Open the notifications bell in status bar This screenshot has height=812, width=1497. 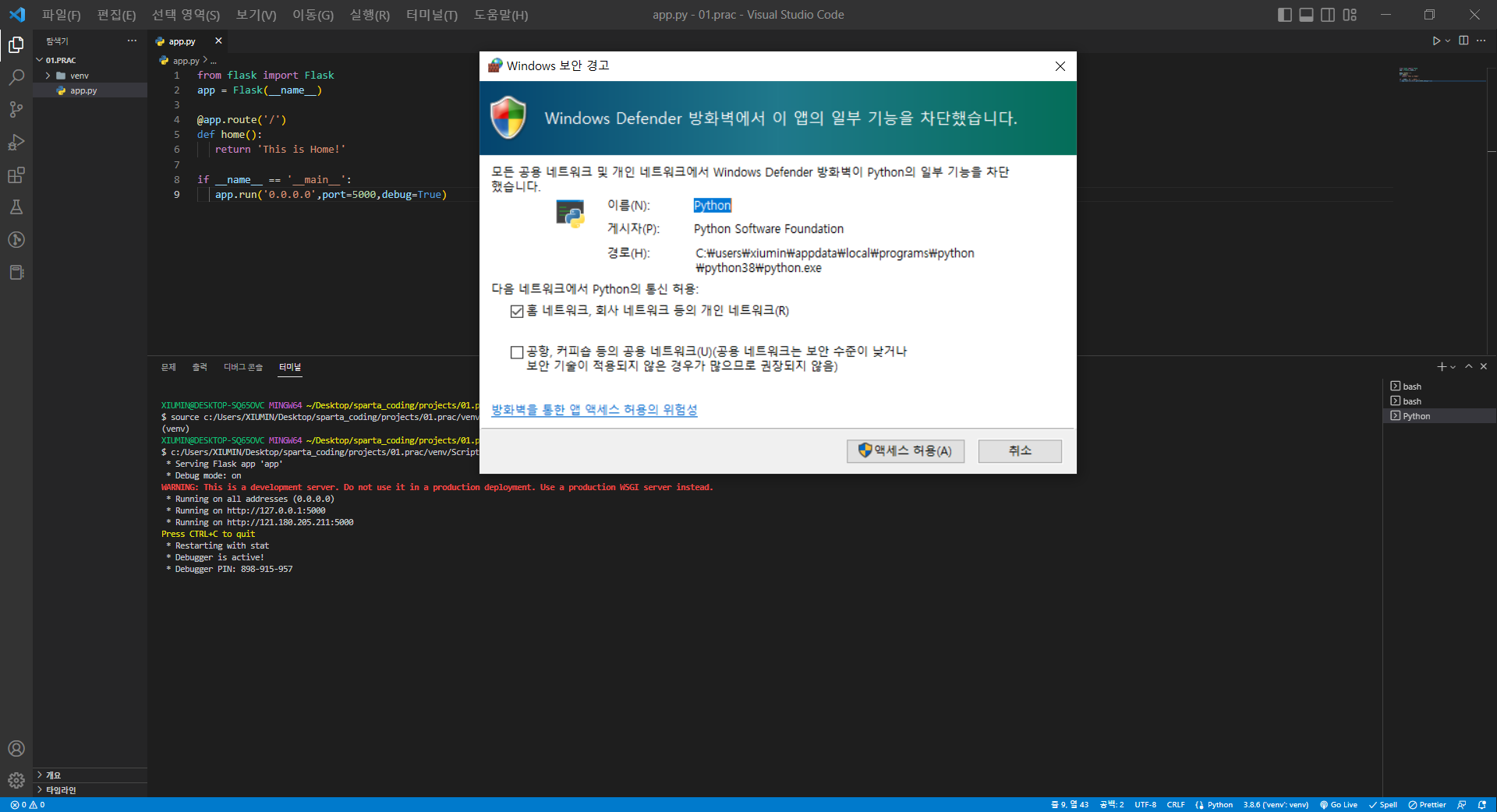(1482, 805)
